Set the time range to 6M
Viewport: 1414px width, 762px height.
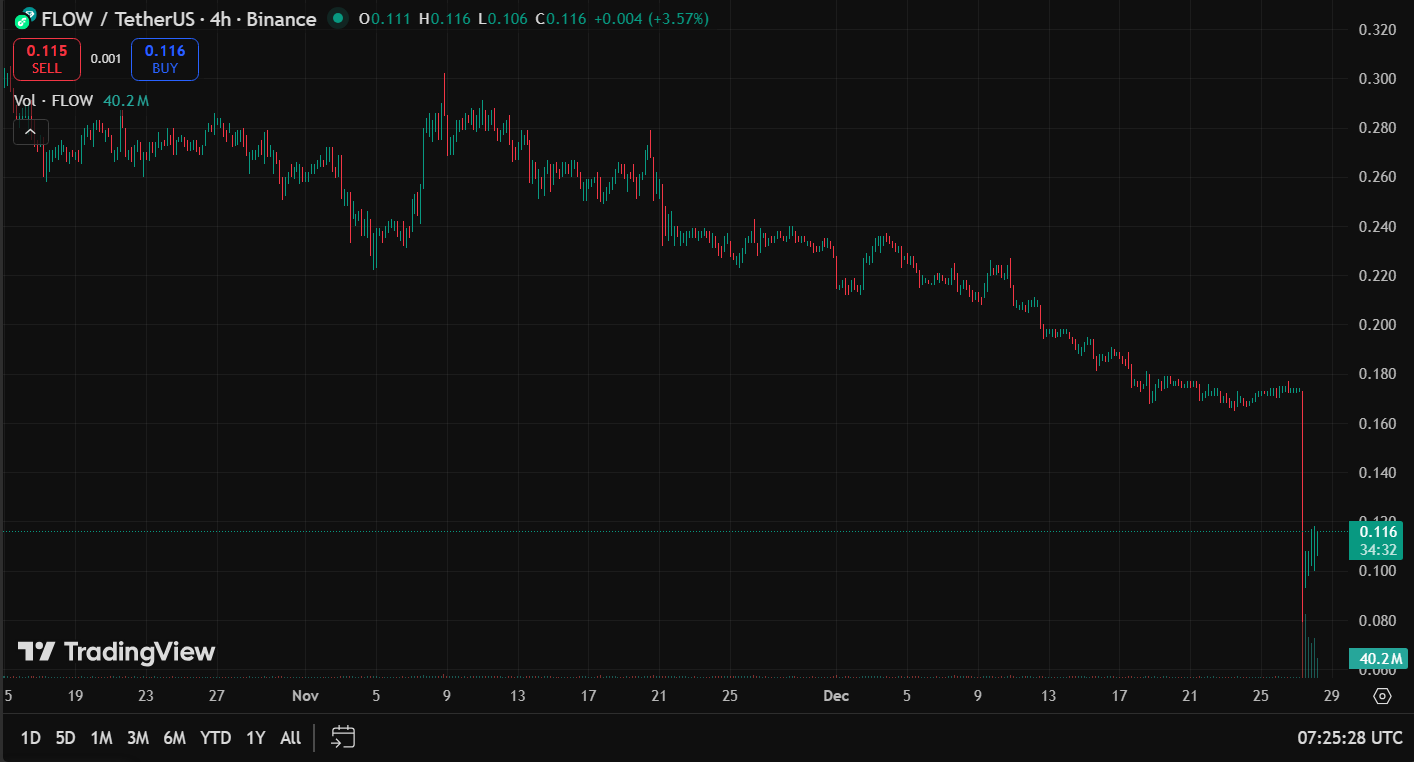(175, 738)
